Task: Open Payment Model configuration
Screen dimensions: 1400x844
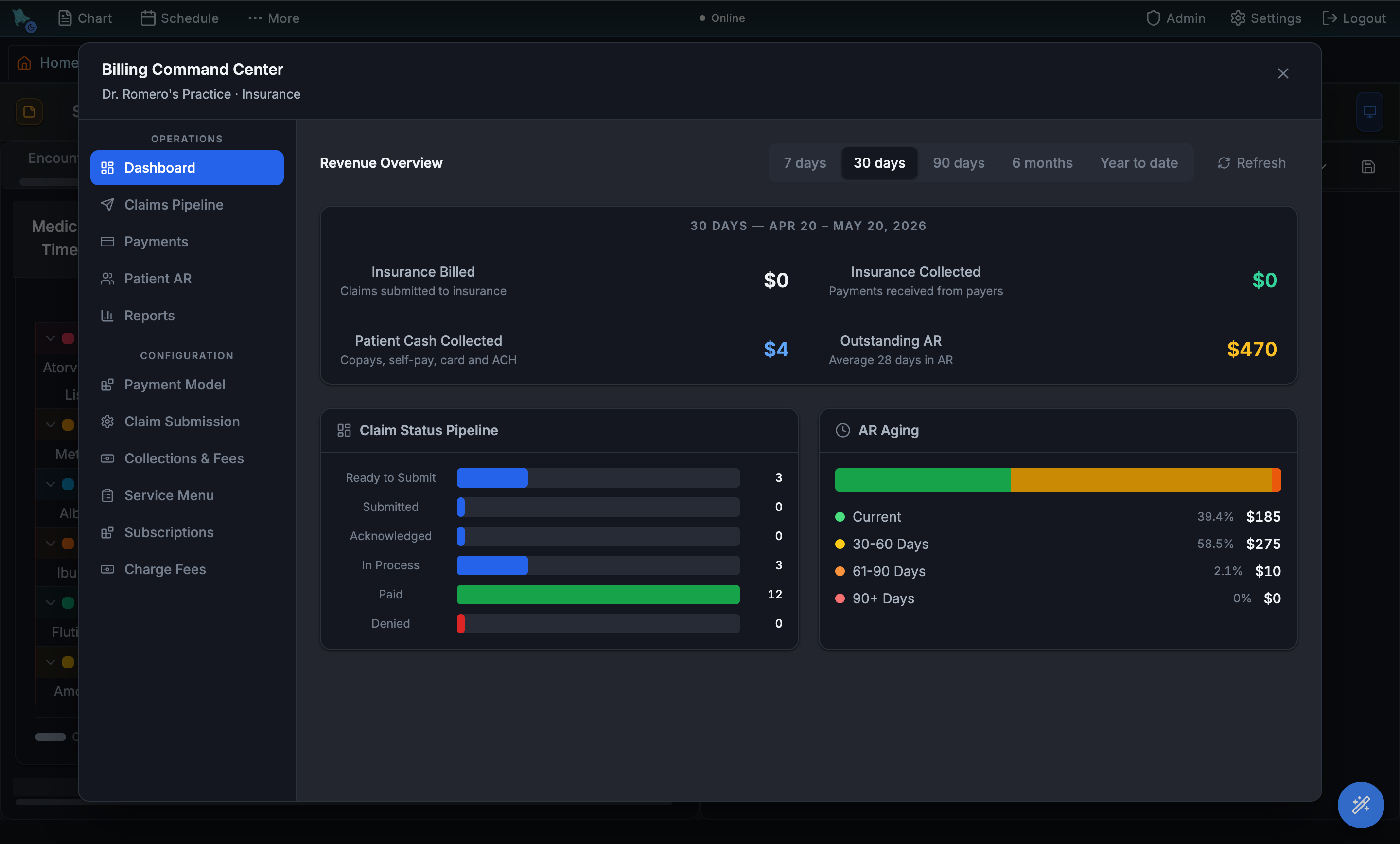Action: (x=186, y=385)
